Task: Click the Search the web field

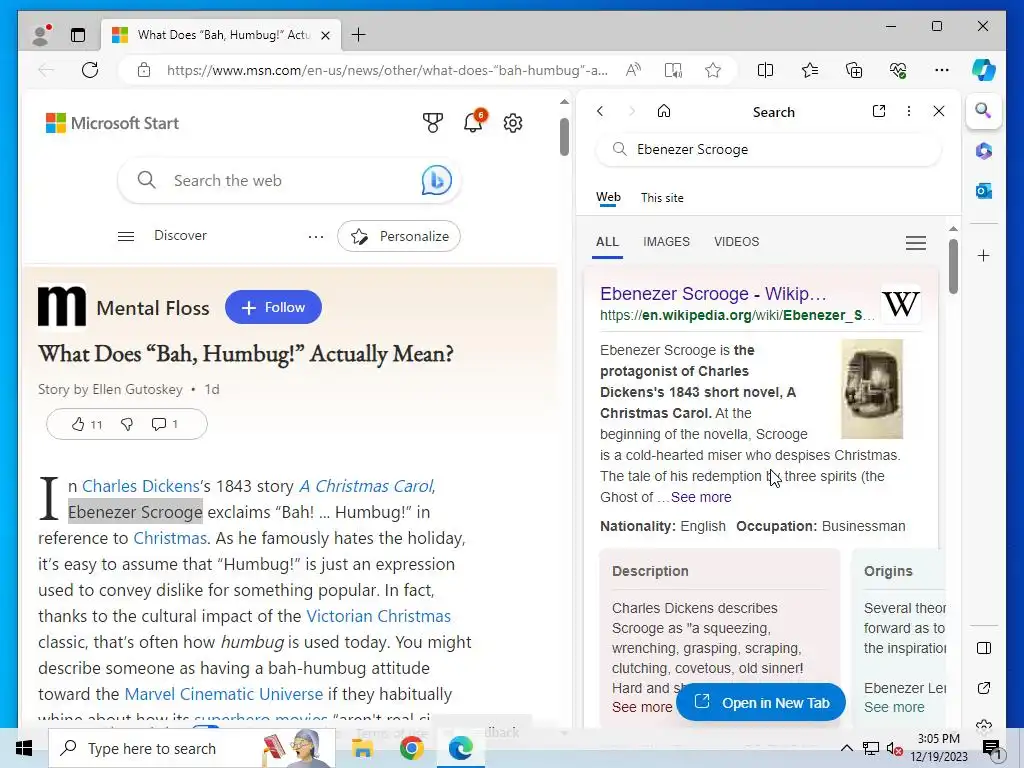Action: (289, 180)
